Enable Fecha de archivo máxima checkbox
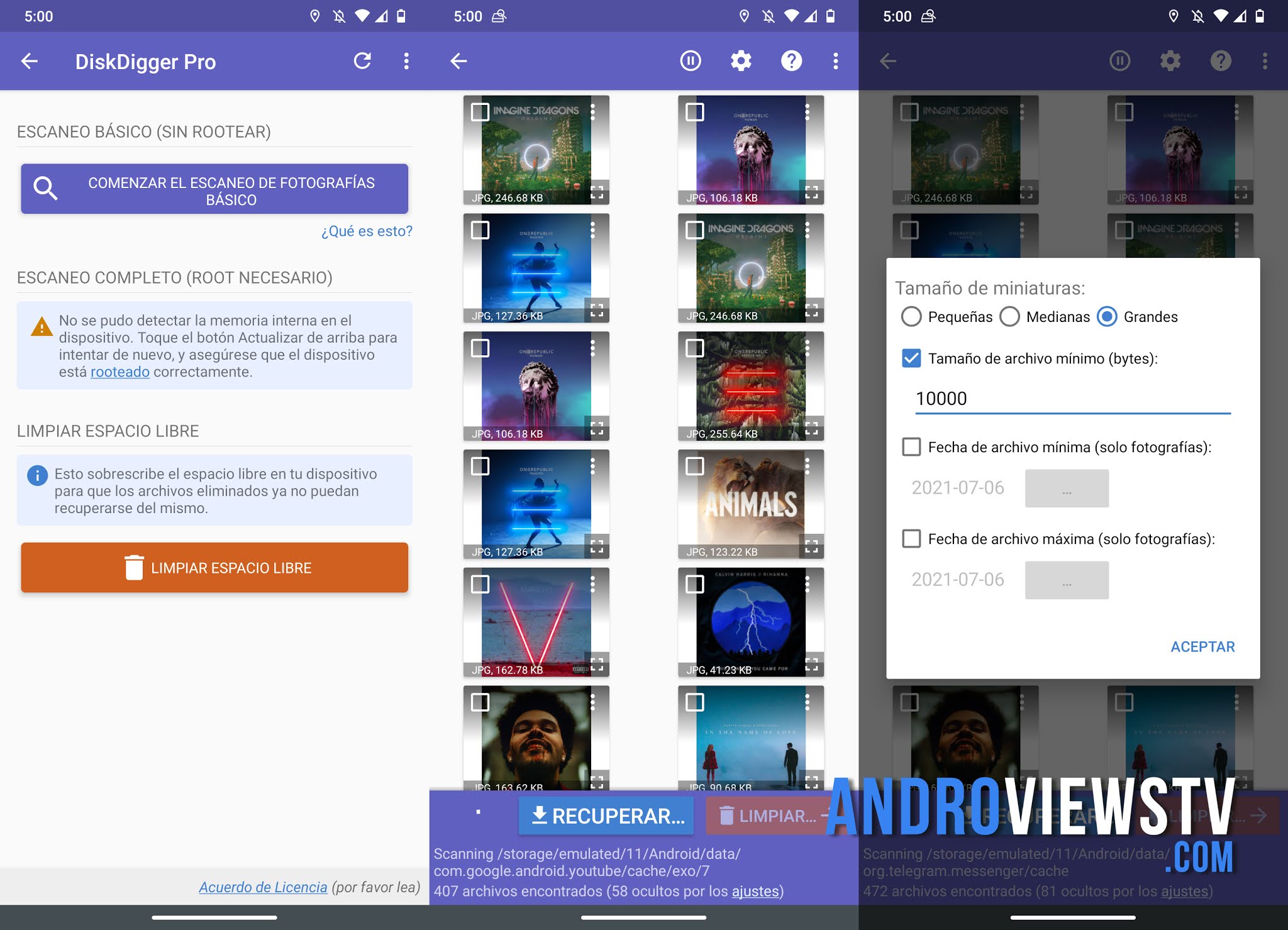 pyautogui.click(x=911, y=539)
